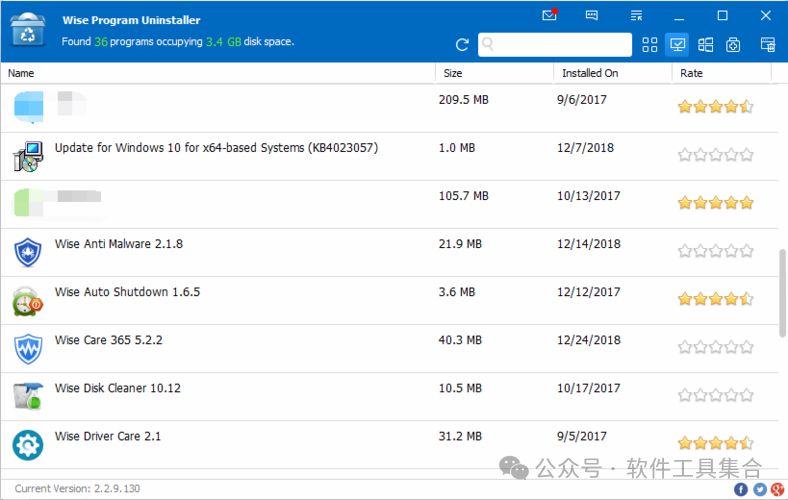The image size is (788, 500).
Task: Switch to All Programs grid view
Action: click(x=650, y=45)
